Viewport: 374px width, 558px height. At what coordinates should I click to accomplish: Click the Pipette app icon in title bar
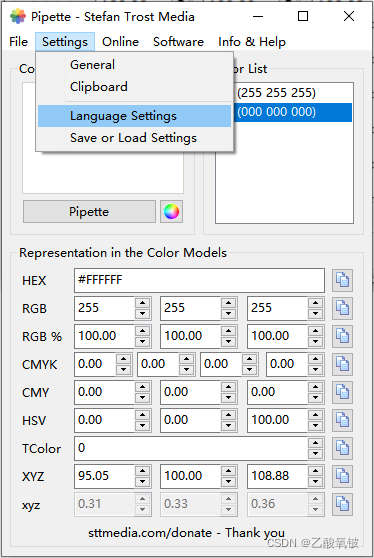coord(18,16)
